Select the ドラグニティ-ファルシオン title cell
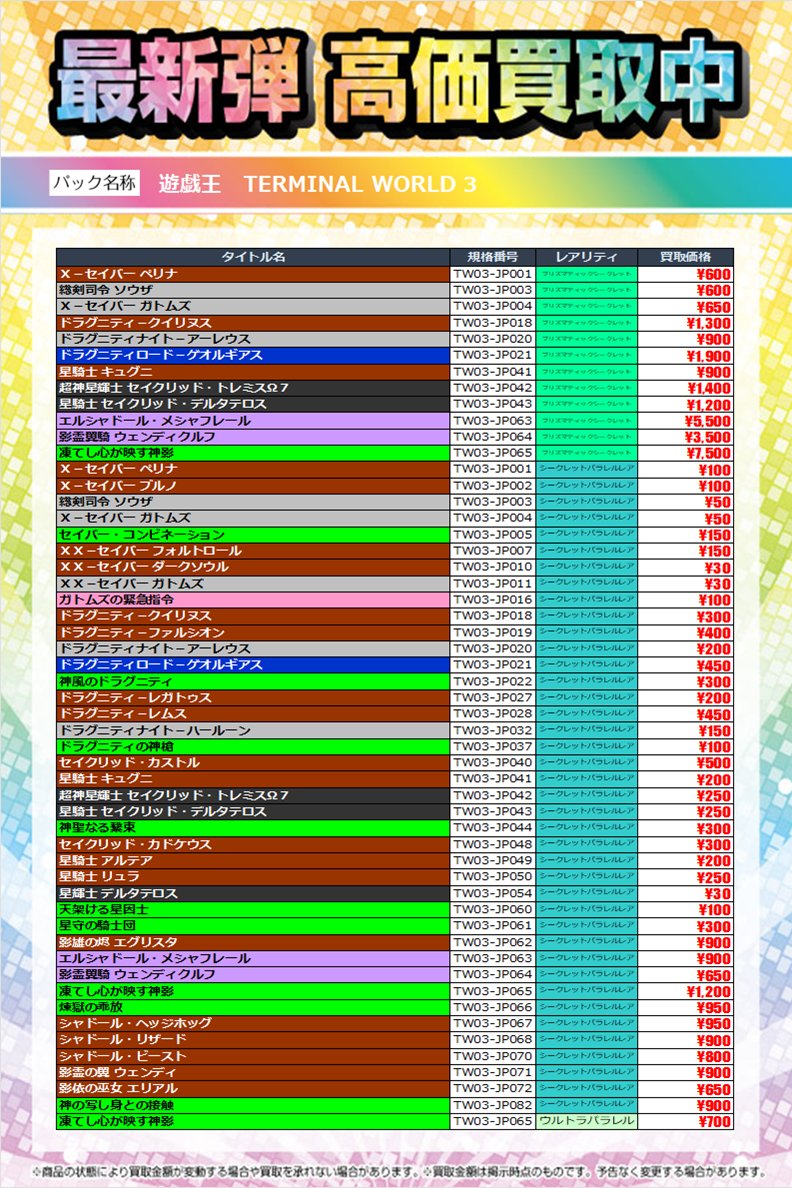This screenshot has width=792, height=1188. (253, 632)
